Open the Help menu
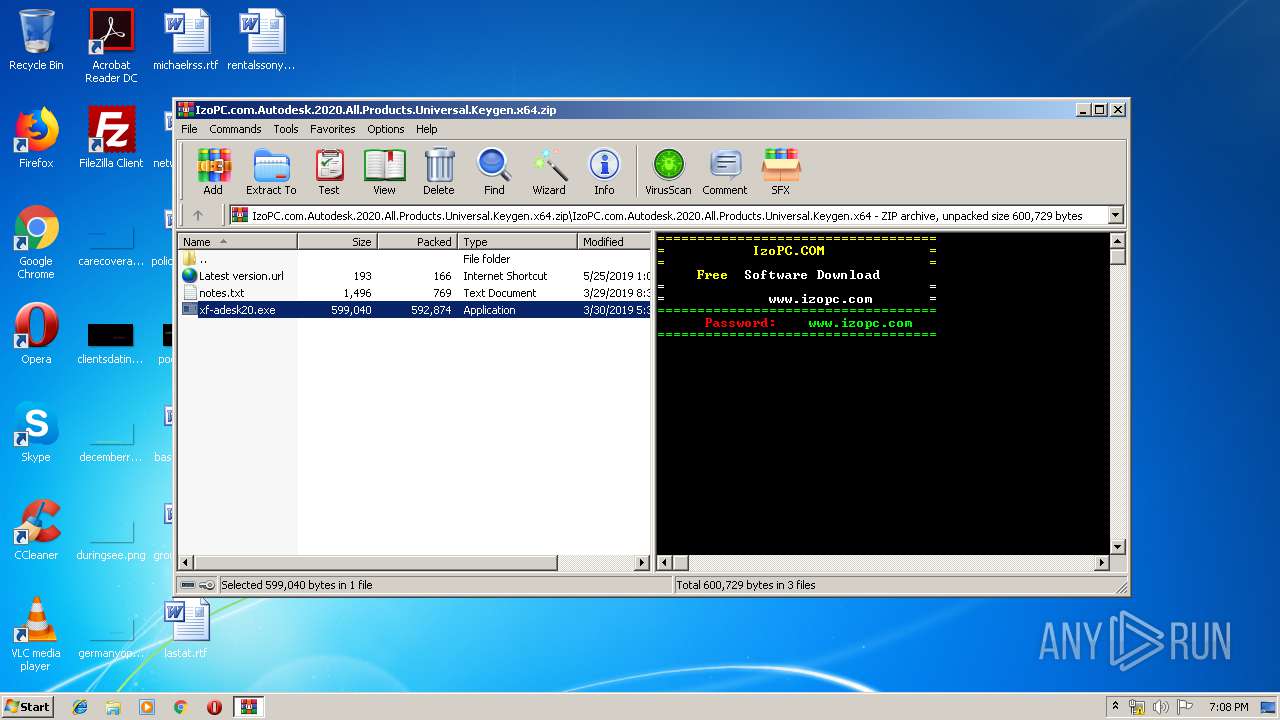1280x720 pixels. [427, 129]
